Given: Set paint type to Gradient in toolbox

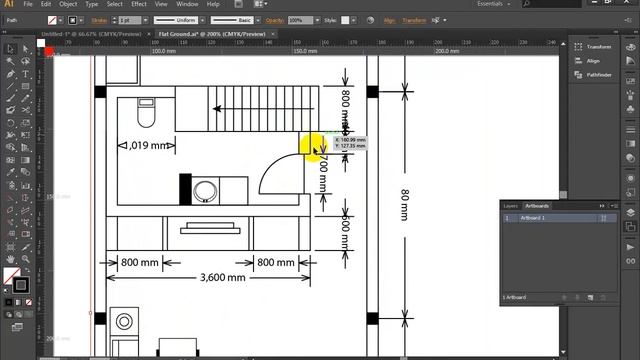Looking at the screenshot, I should [x=18, y=302].
